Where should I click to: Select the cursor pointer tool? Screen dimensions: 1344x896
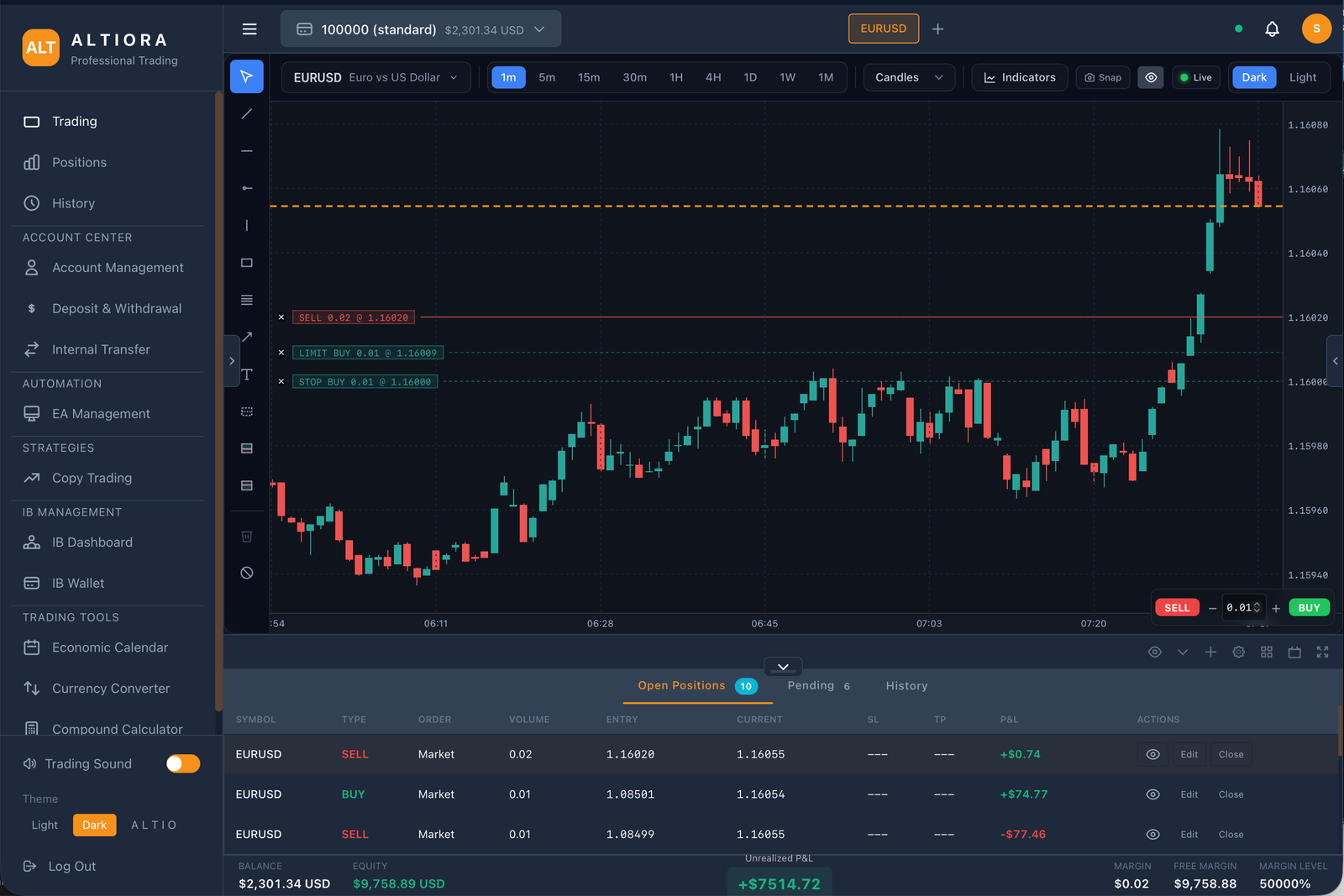pyautogui.click(x=246, y=76)
